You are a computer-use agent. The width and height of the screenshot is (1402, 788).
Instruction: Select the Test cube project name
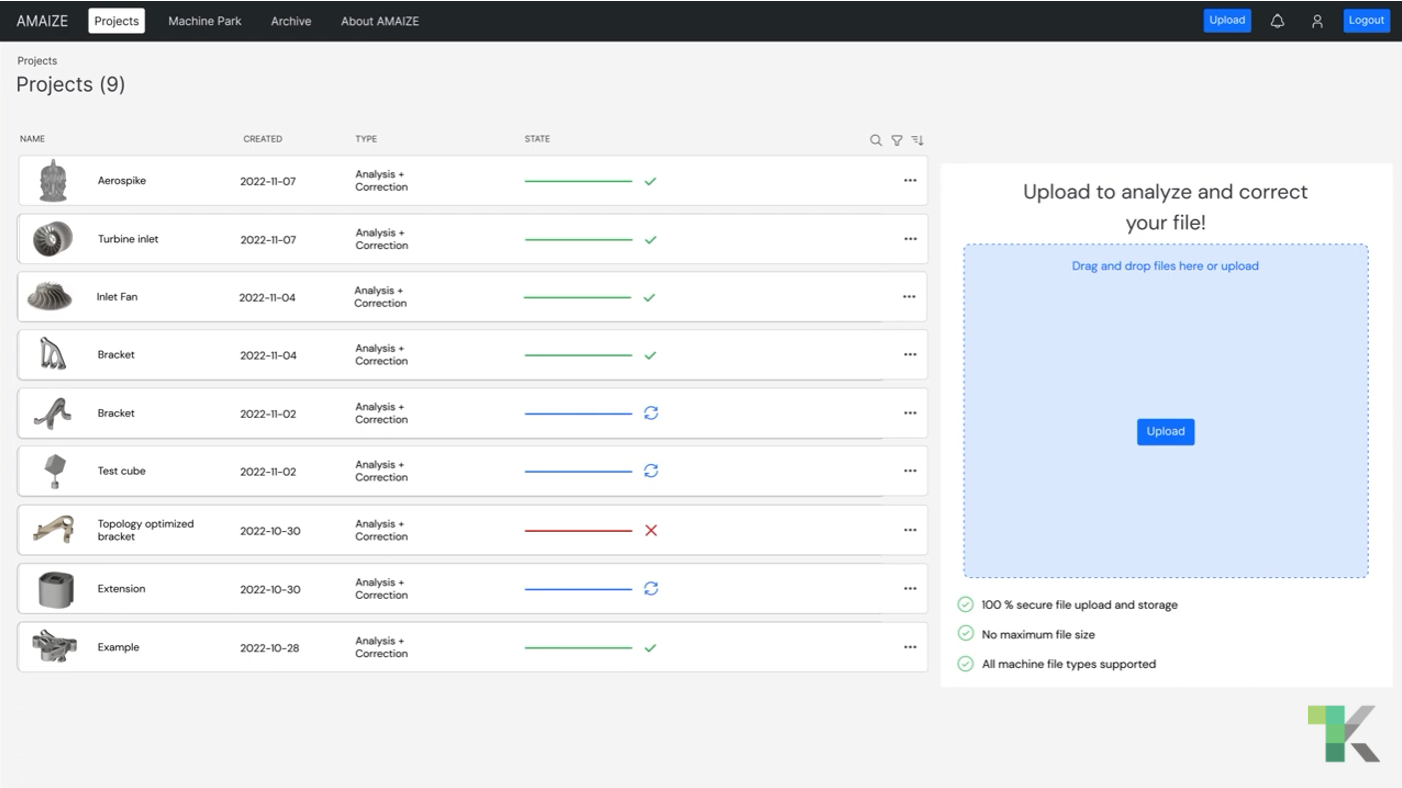(x=121, y=471)
